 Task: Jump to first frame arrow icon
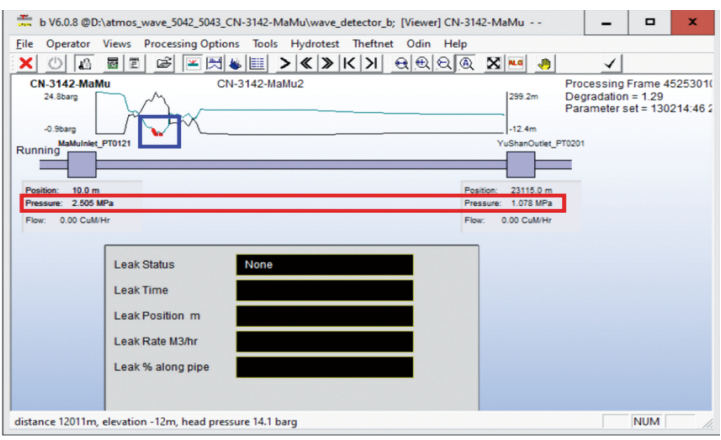pos(350,63)
